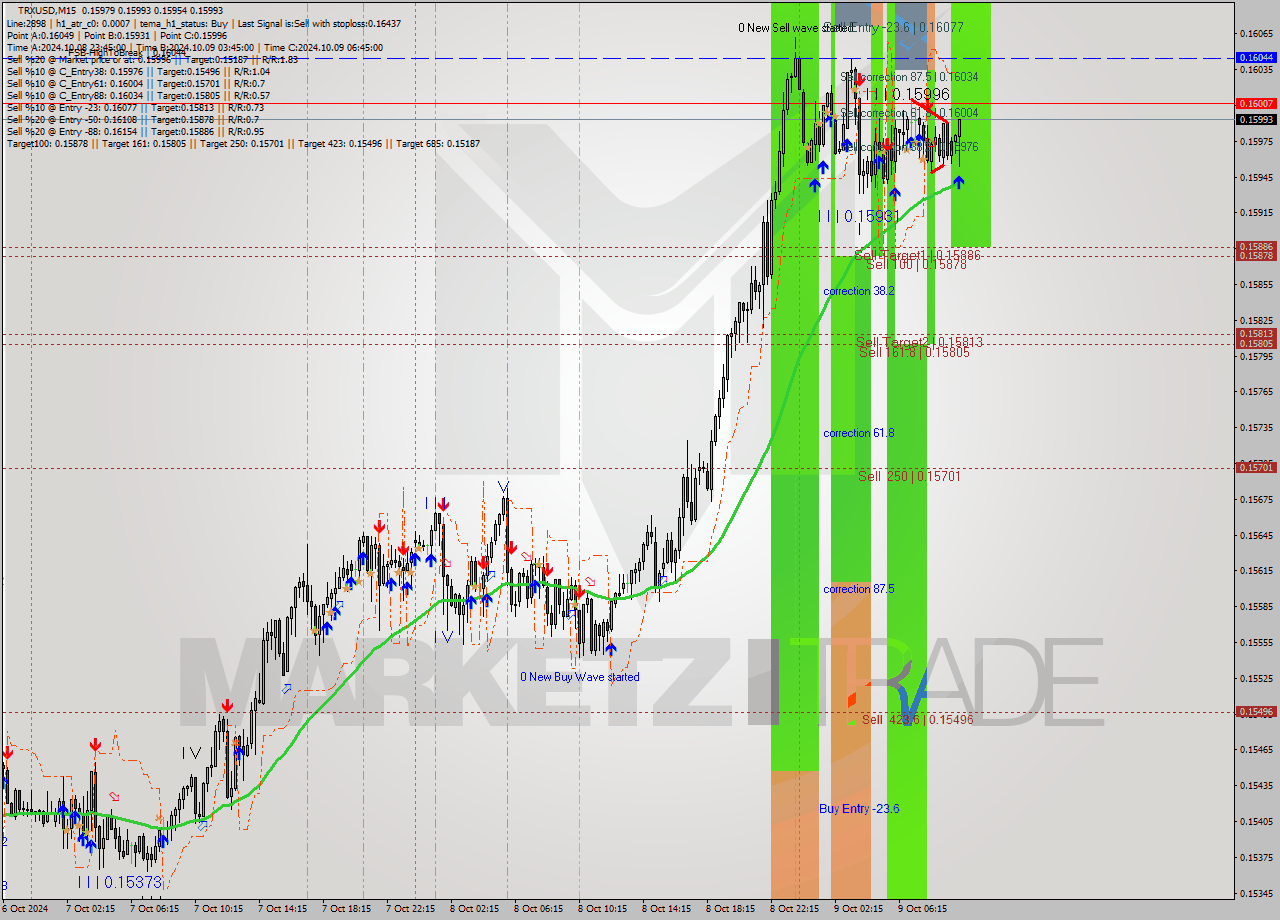Image resolution: width=1280 pixels, height=920 pixels.
Task: Click the 'Buy Entry -23.6' label
Action: coord(859,808)
